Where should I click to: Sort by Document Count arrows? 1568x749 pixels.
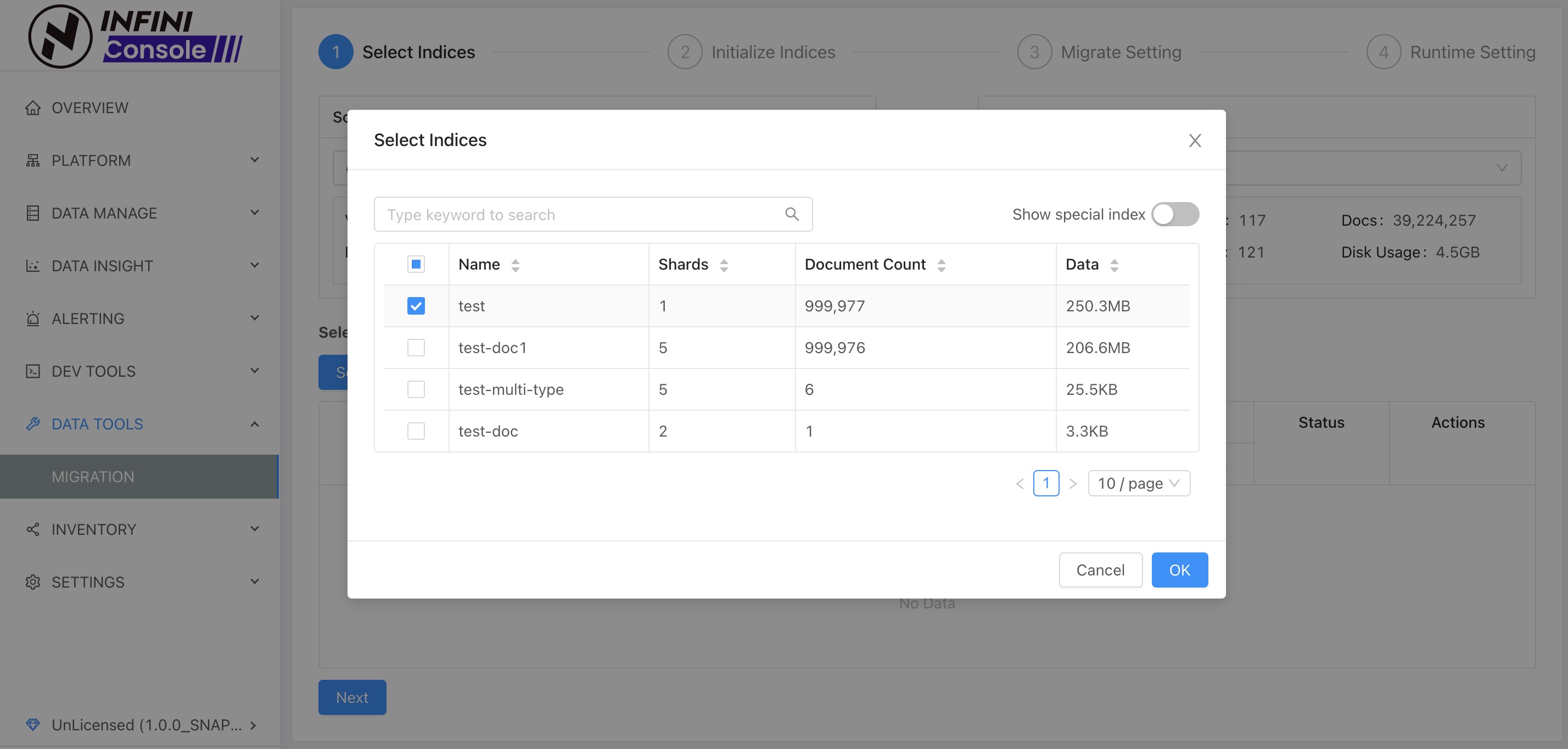pos(941,265)
